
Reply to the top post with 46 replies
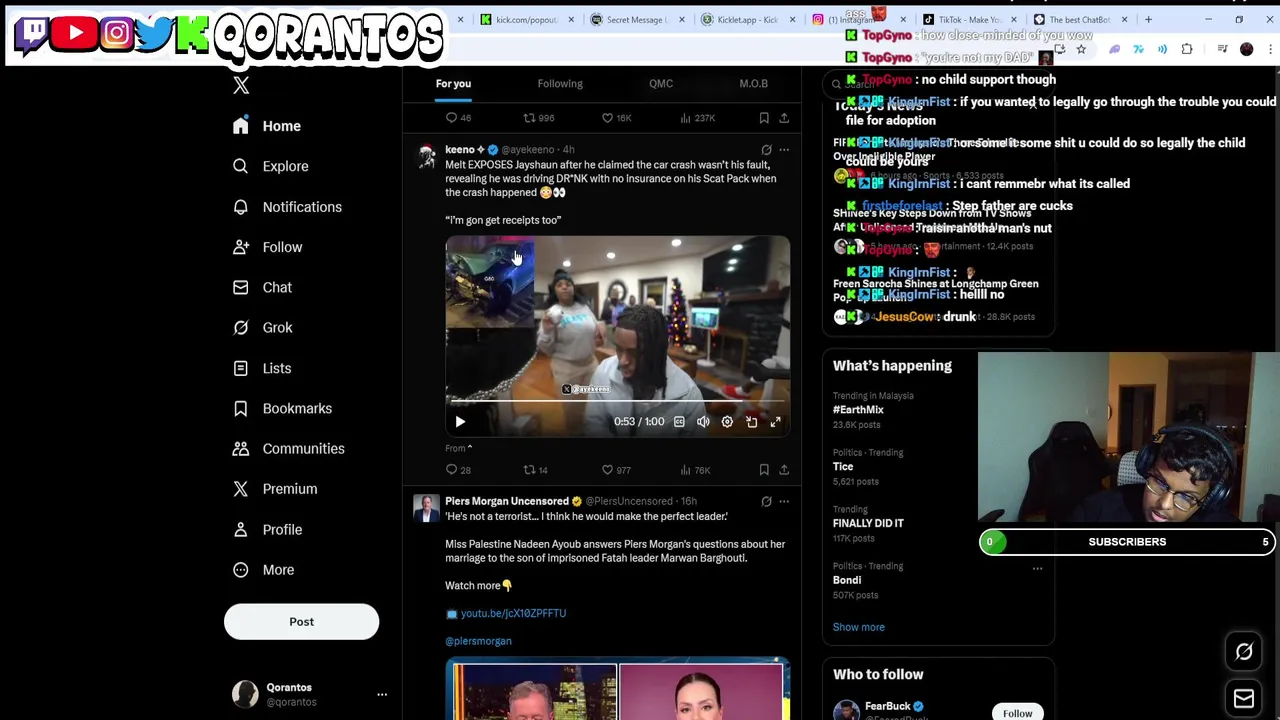click(458, 118)
